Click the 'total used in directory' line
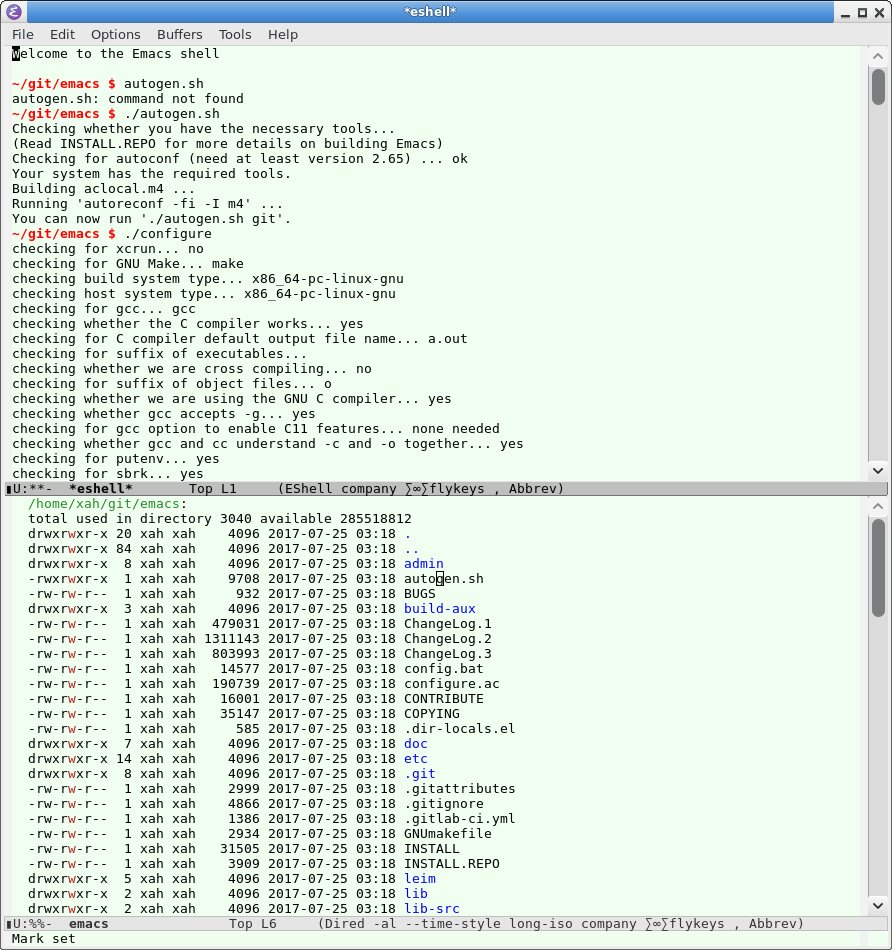The width and height of the screenshot is (892, 950). (x=220, y=519)
